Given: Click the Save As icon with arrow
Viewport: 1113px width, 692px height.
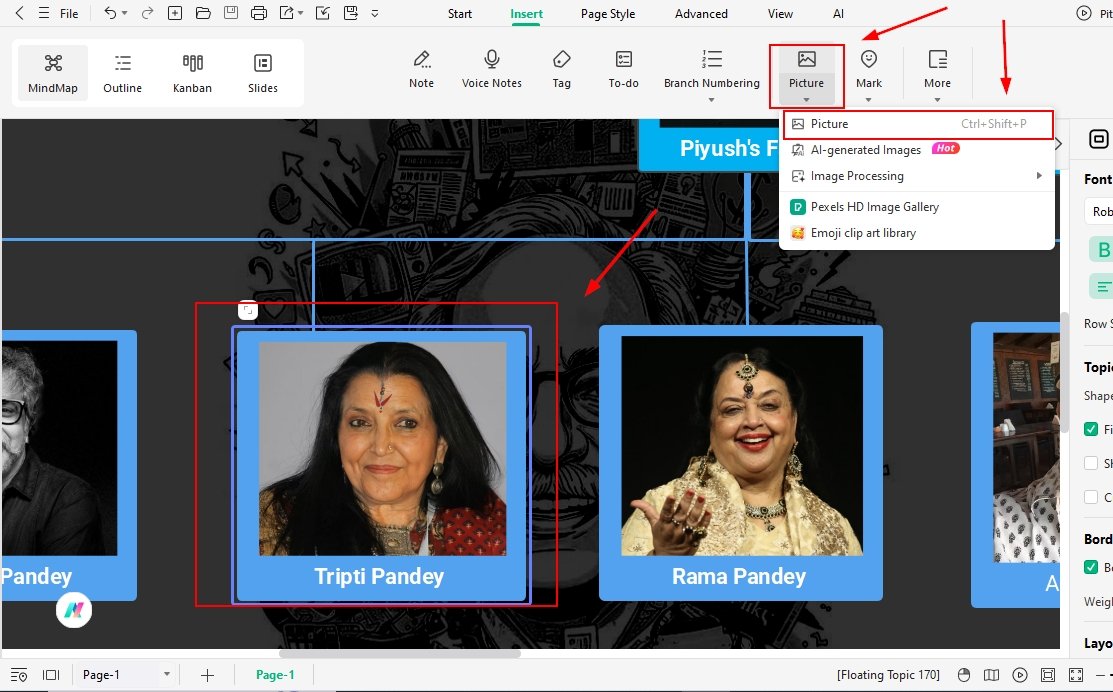Looking at the screenshot, I should pyautogui.click(x=351, y=13).
